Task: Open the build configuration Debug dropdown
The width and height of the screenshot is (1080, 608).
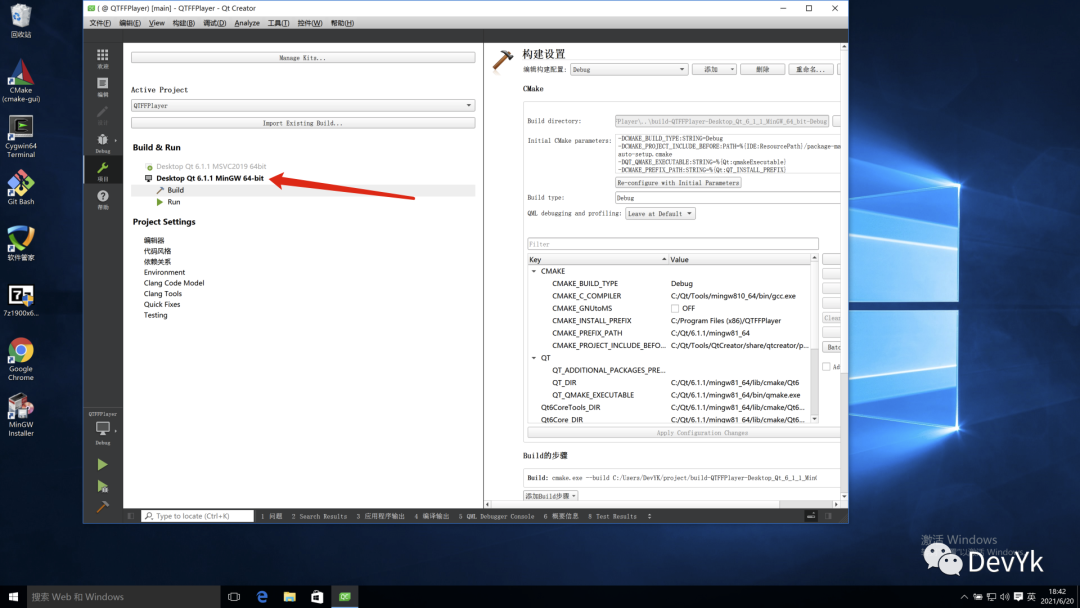Action: 629,70
